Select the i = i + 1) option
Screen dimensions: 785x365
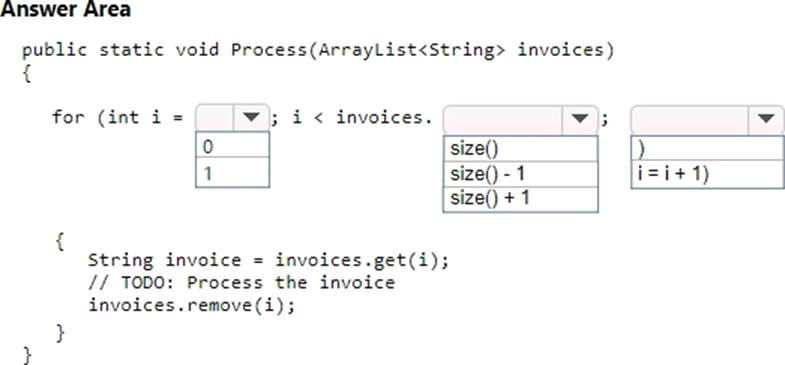coord(707,174)
